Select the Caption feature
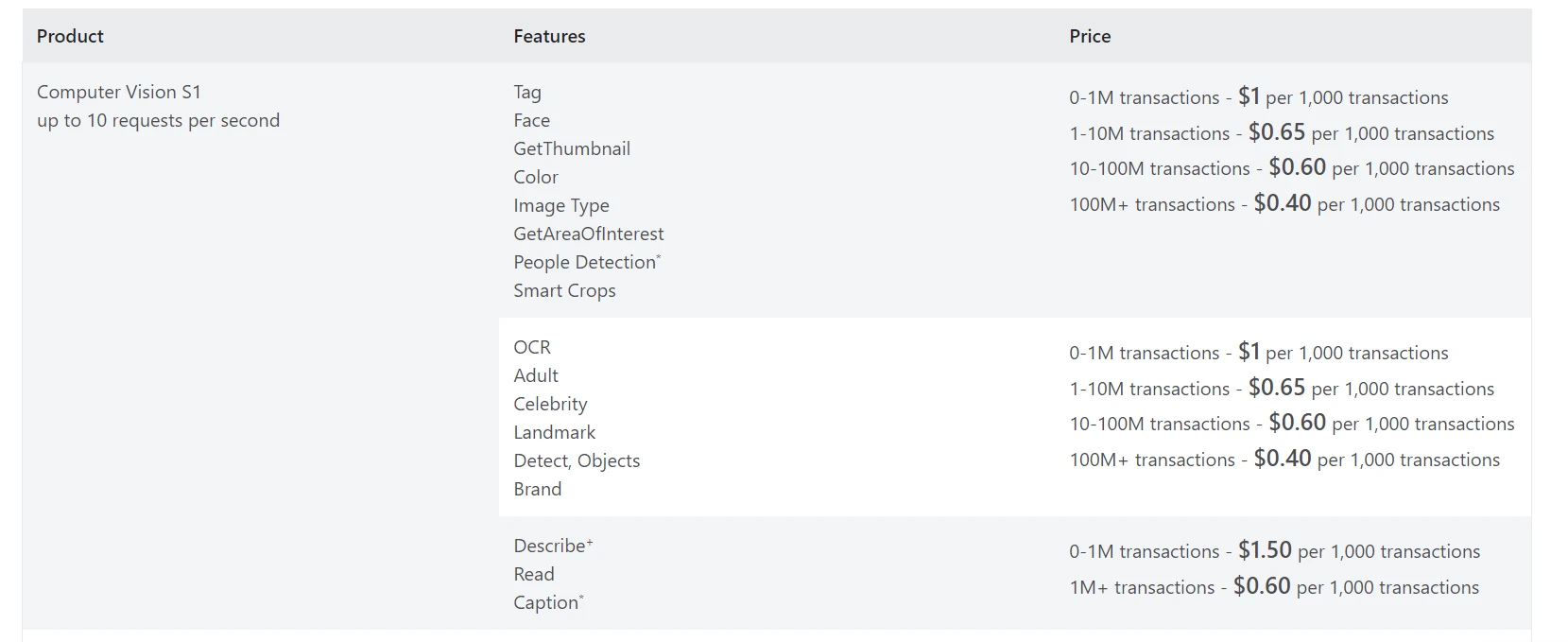The height and width of the screenshot is (642, 1568). (x=546, y=602)
